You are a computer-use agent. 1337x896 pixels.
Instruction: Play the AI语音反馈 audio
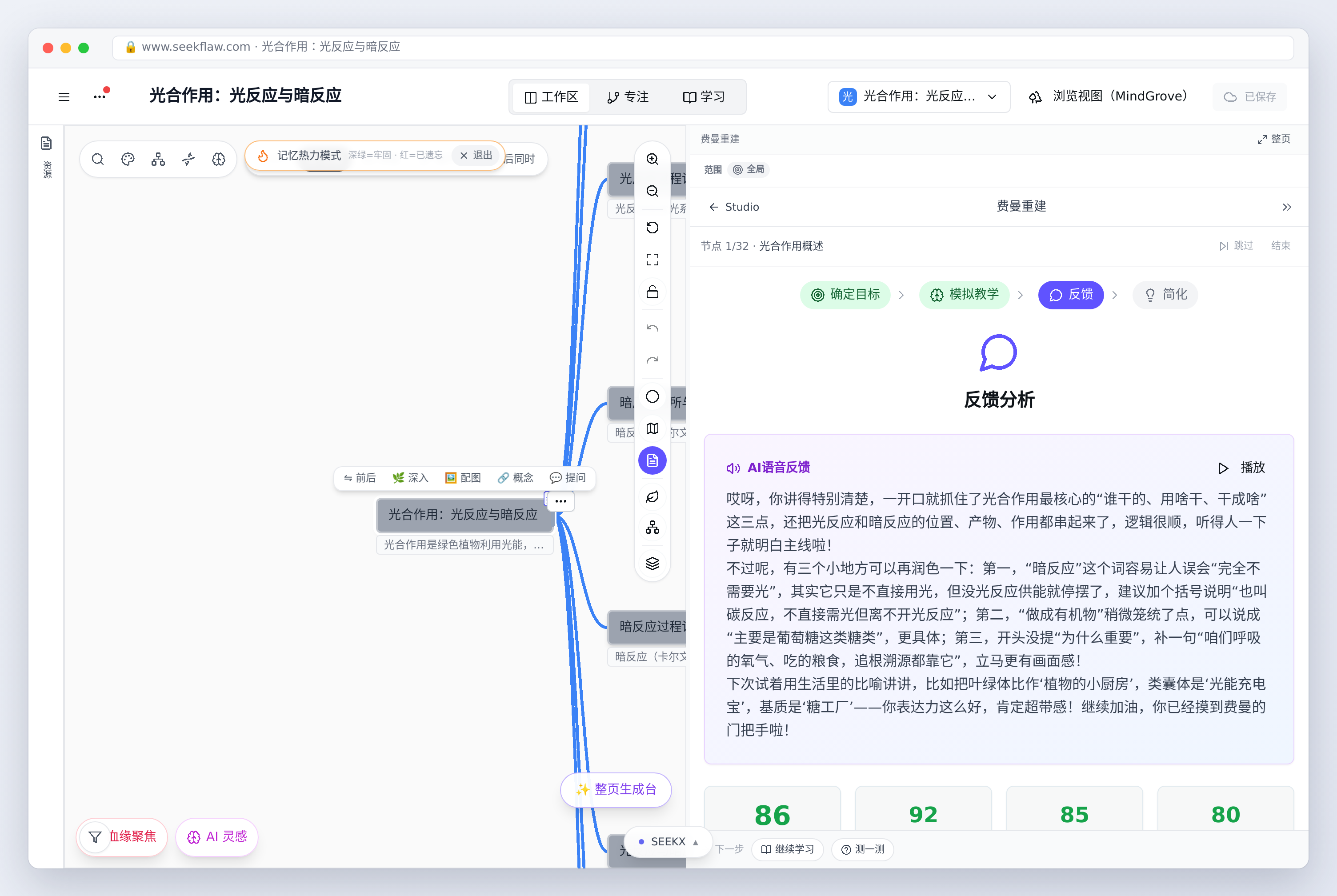(x=1241, y=468)
